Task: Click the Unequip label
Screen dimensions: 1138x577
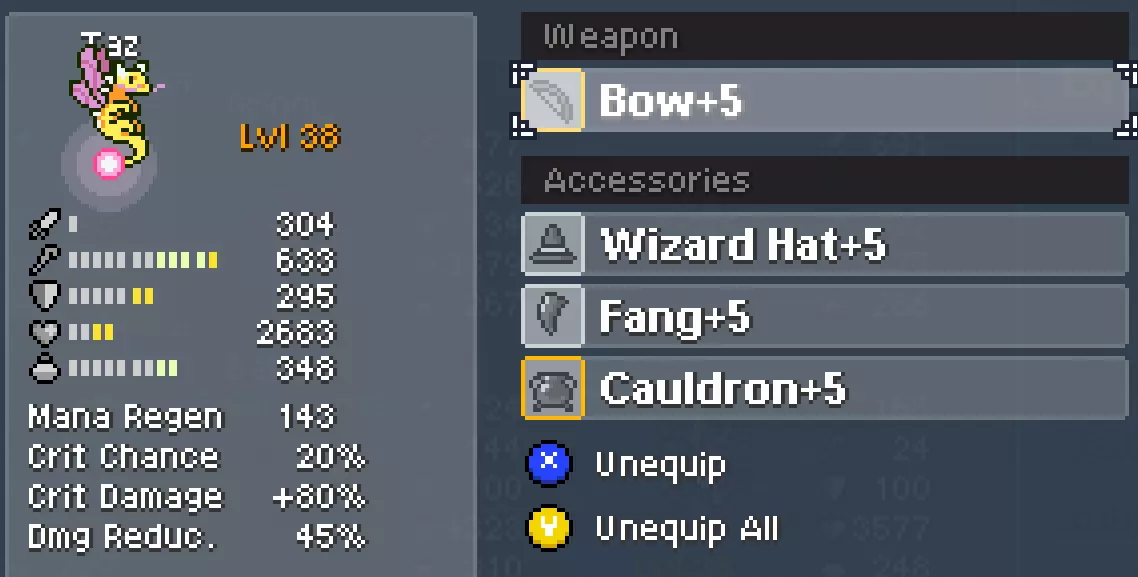Action: [x=660, y=466]
